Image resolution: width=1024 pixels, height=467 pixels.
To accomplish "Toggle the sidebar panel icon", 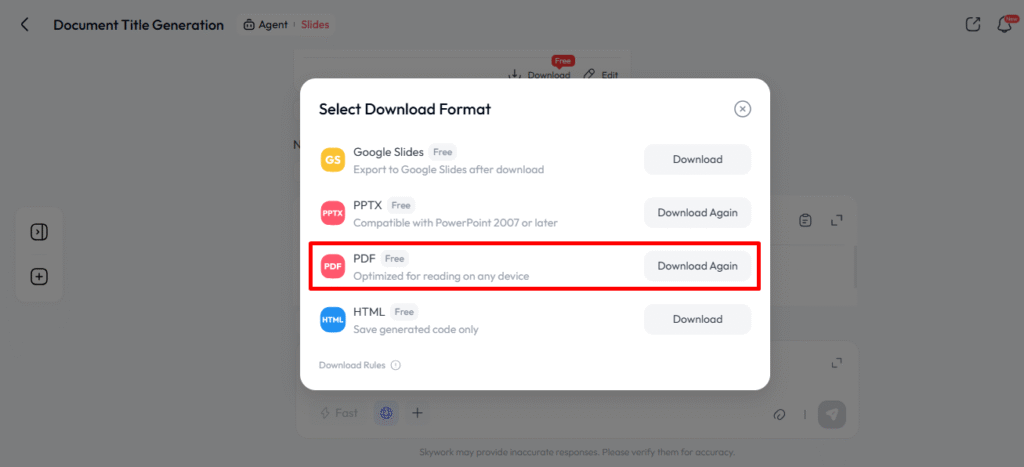I will pos(39,232).
